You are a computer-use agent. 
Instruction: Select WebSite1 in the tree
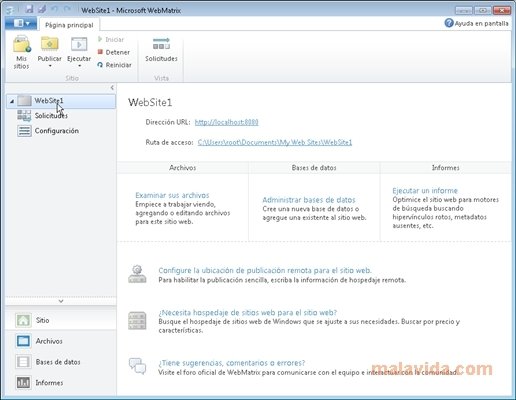tap(61, 101)
